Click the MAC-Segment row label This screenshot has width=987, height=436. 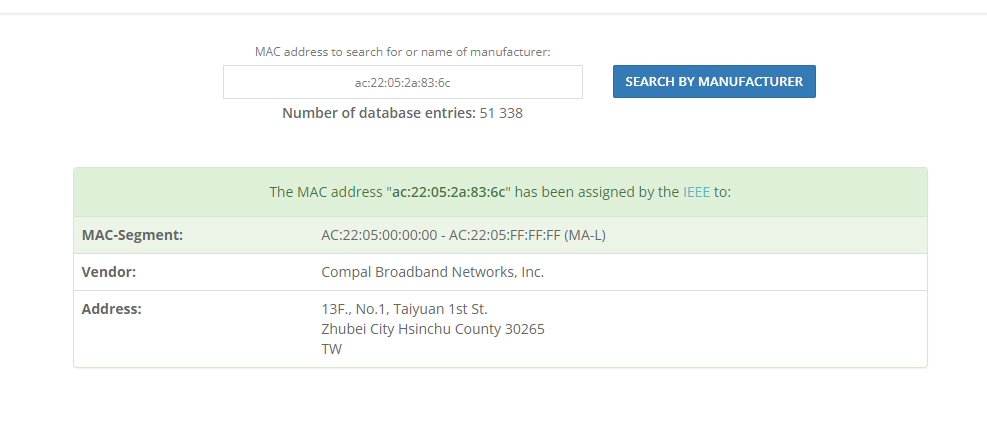point(132,235)
